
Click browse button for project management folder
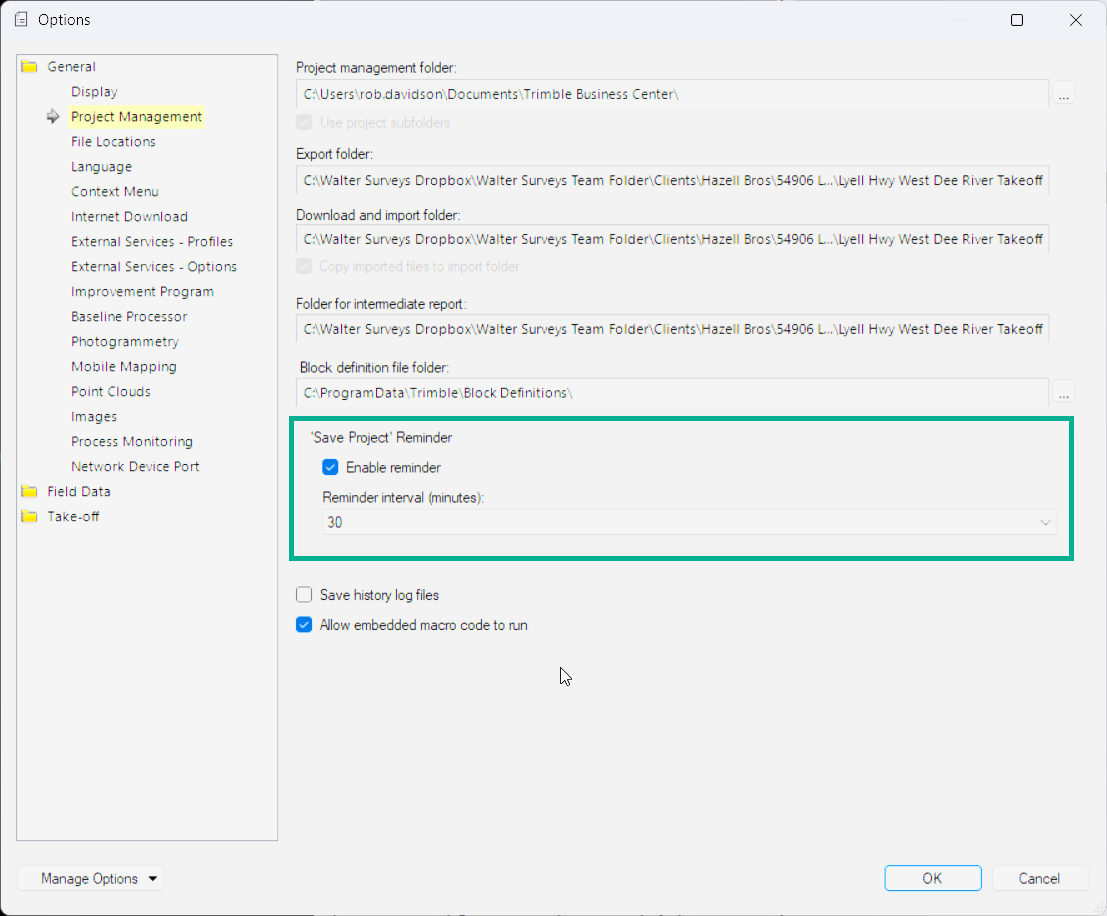[1064, 94]
